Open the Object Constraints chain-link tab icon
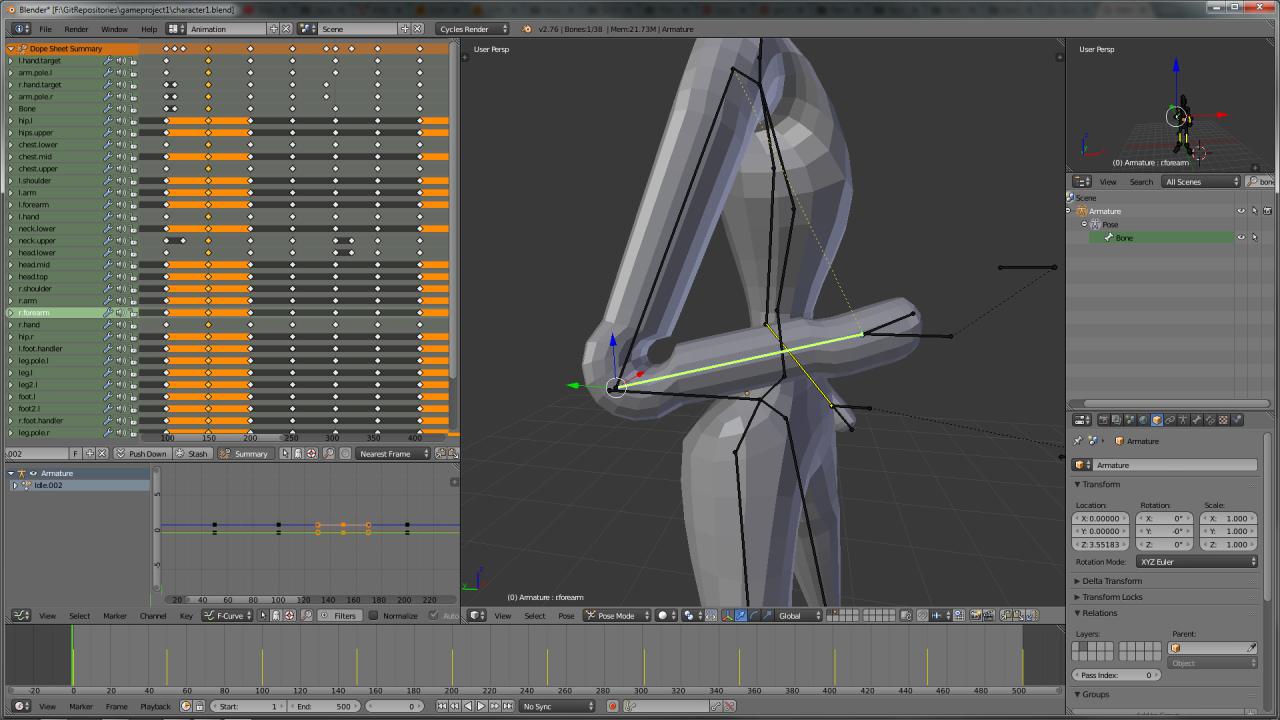This screenshot has width=1280, height=720. tap(1170, 420)
